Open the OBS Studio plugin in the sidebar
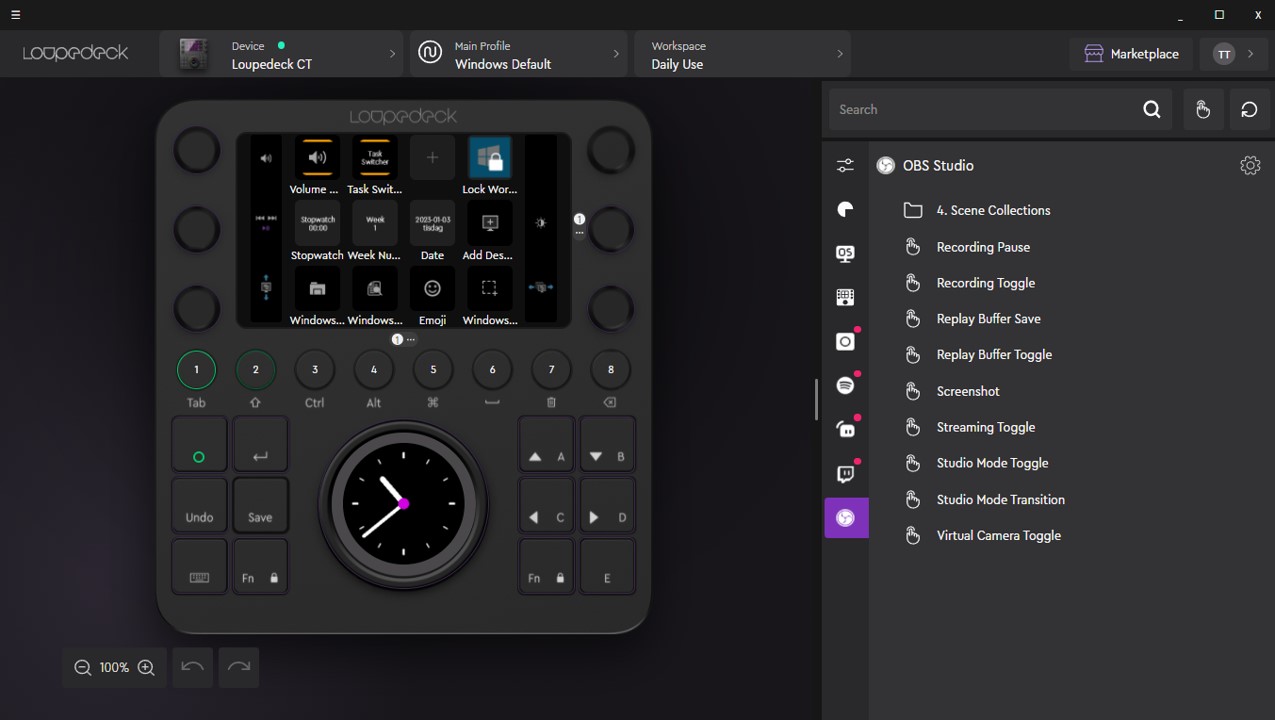 [x=846, y=518]
